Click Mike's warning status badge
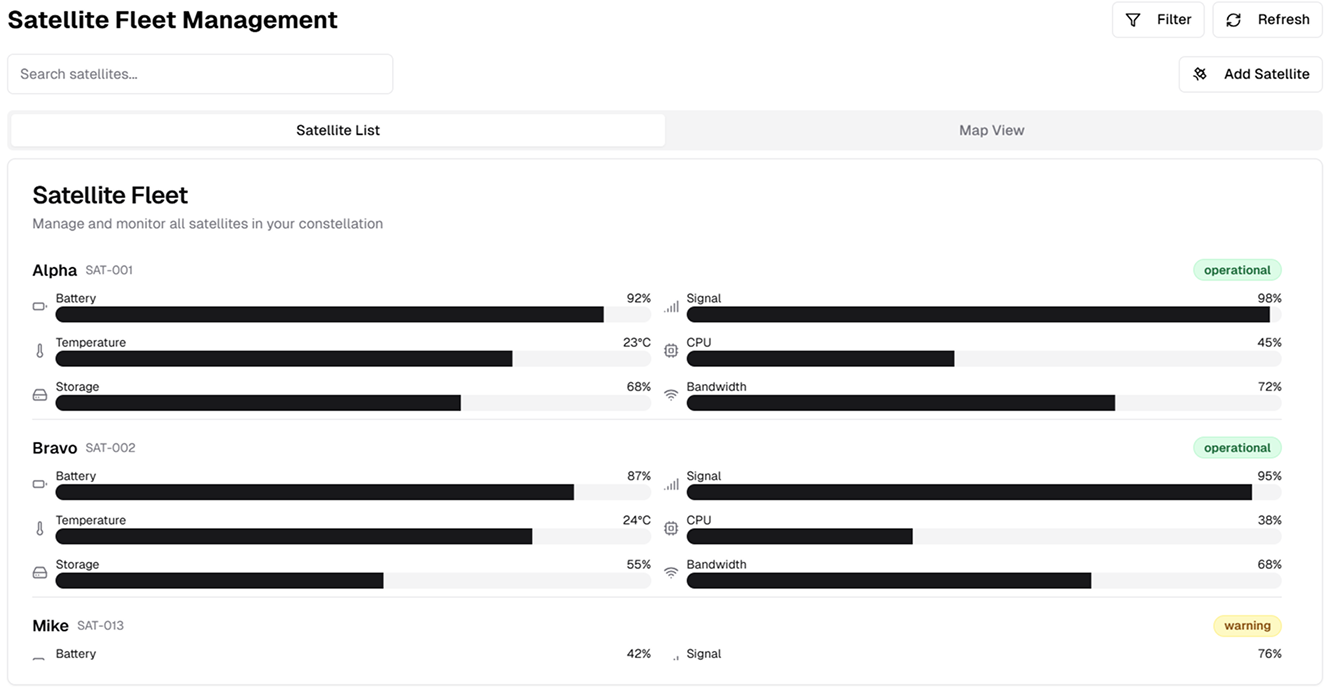 pyautogui.click(x=1247, y=626)
